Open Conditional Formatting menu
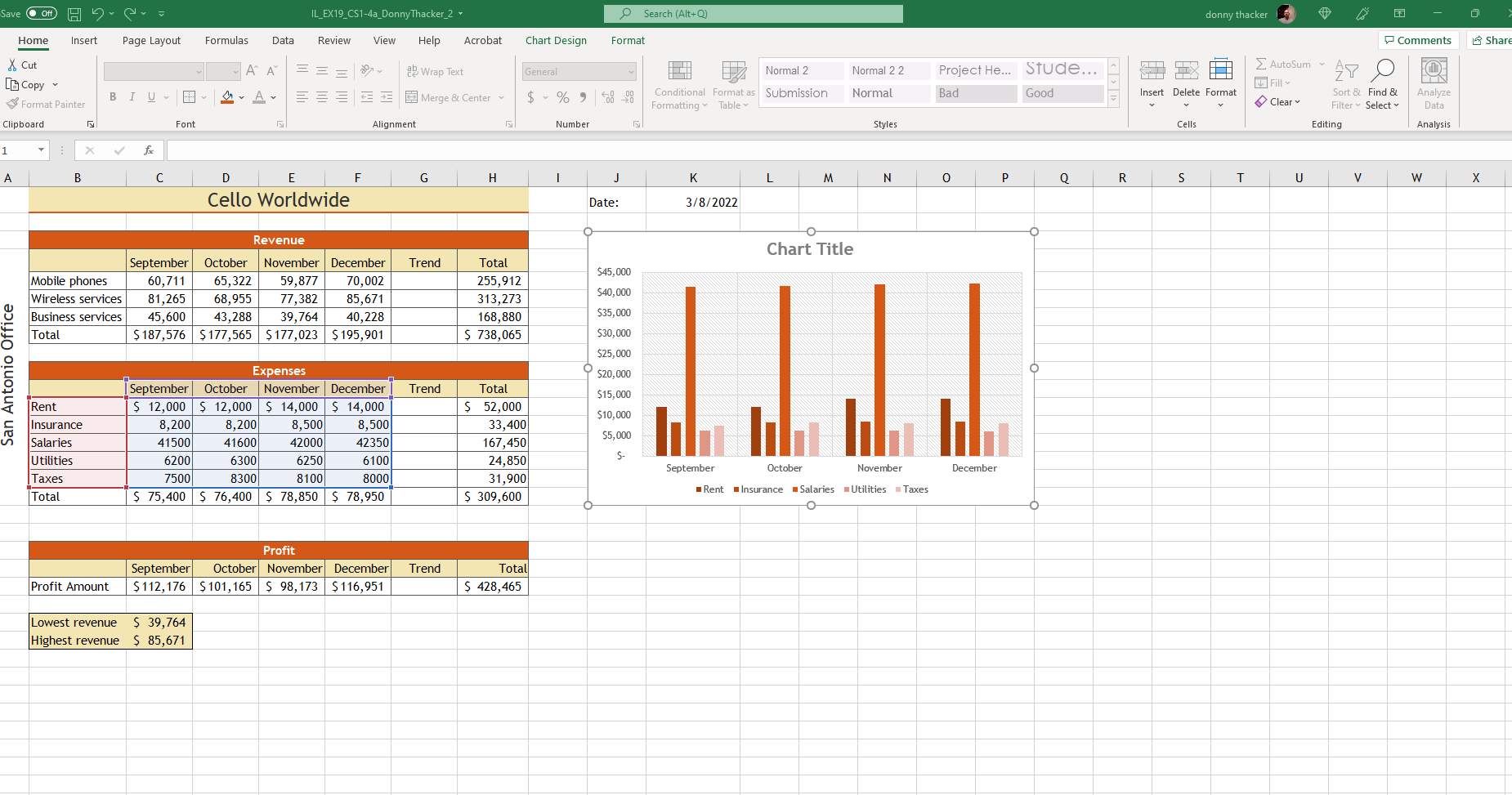Viewport: 1512px width, 795px height. coord(679,85)
